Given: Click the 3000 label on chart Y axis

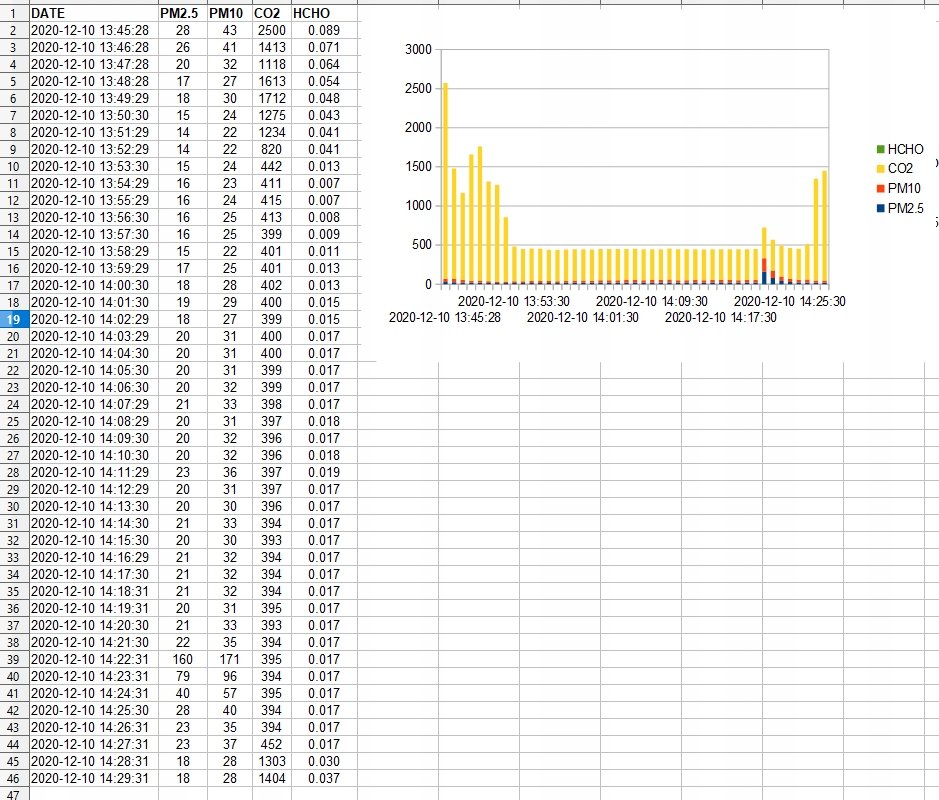Looking at the screenshot, I should (420, 50).
